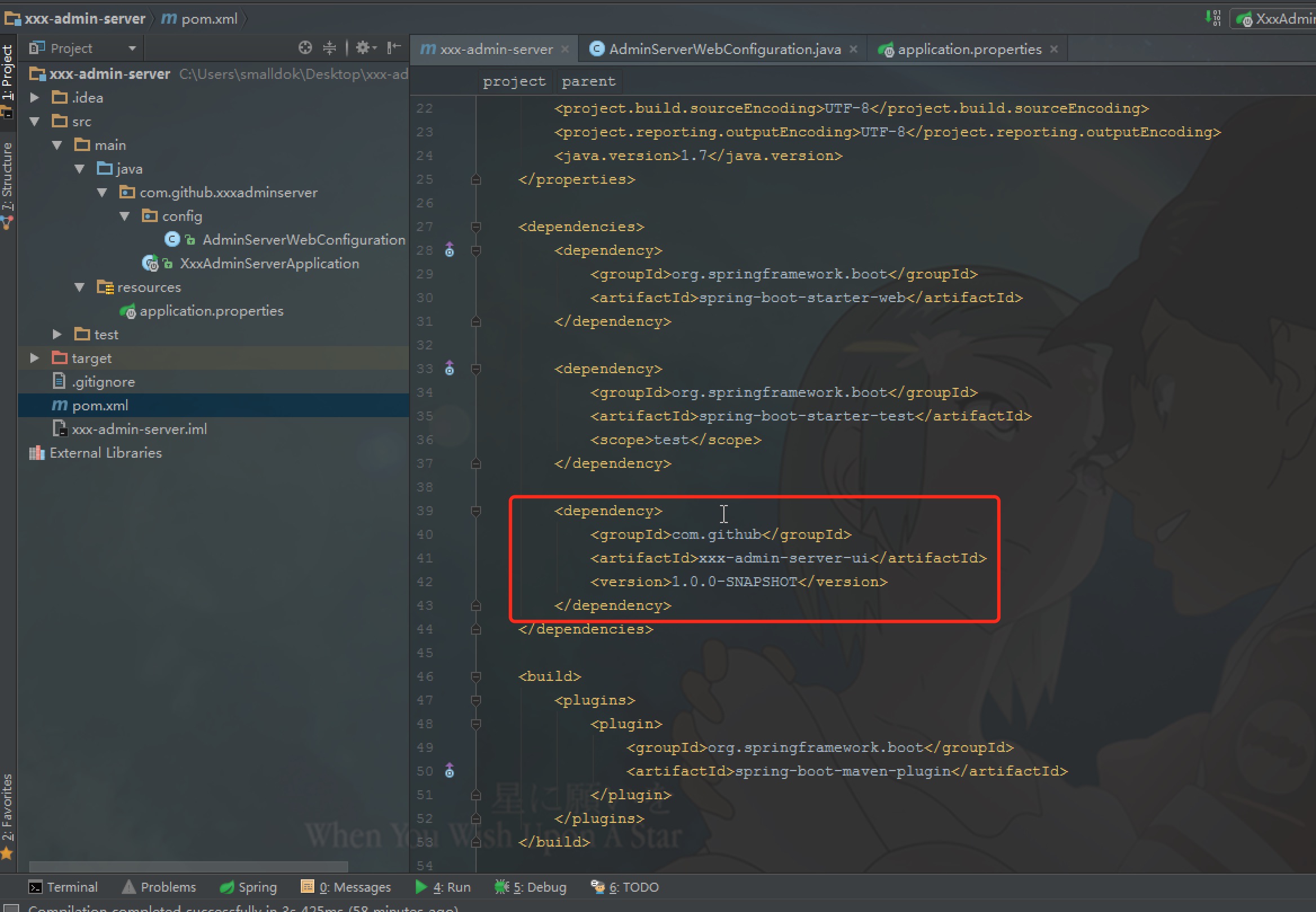1316x912 pixels.
Task: Open the Favorites tool window
Action: (7, 817)
